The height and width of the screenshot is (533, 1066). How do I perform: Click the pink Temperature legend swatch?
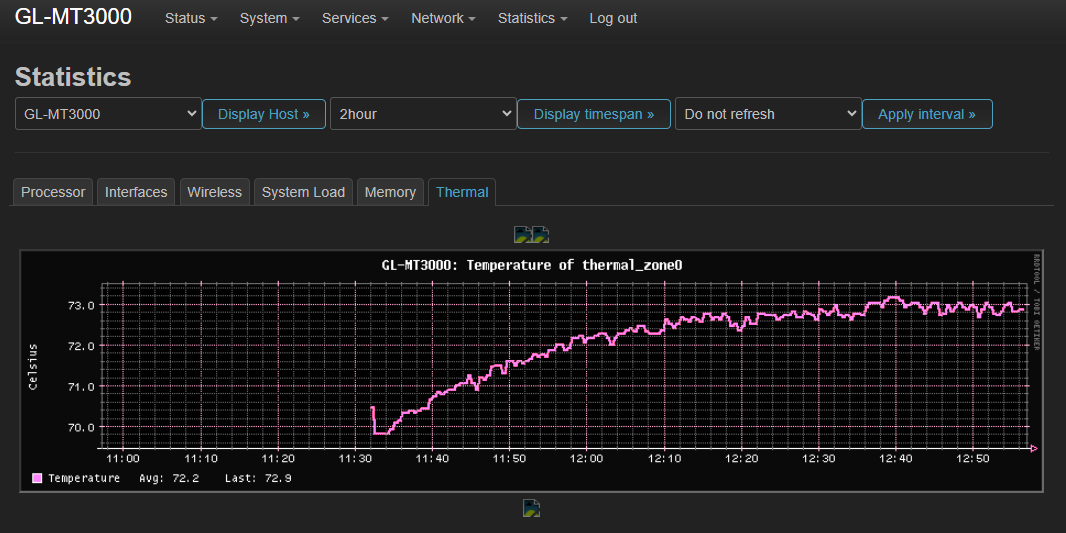[x=37, y=479]
